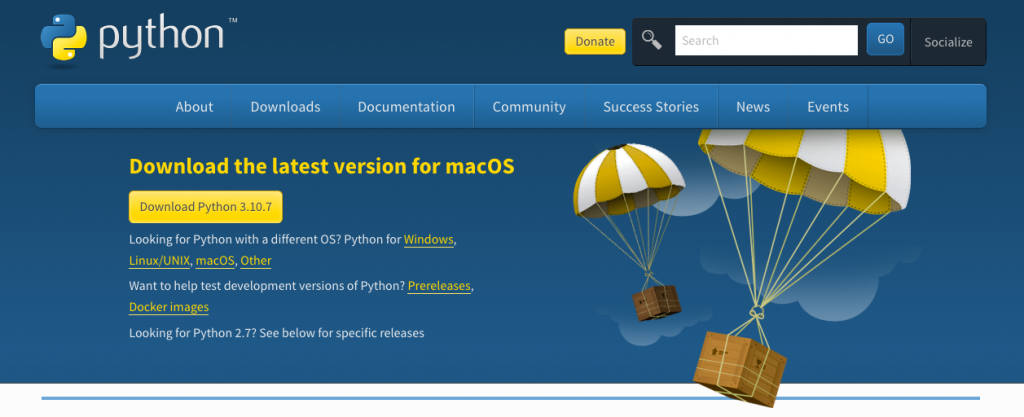Click the Donate button
The height and width of the screenshot is (417, 1024).
coord(595,41)
